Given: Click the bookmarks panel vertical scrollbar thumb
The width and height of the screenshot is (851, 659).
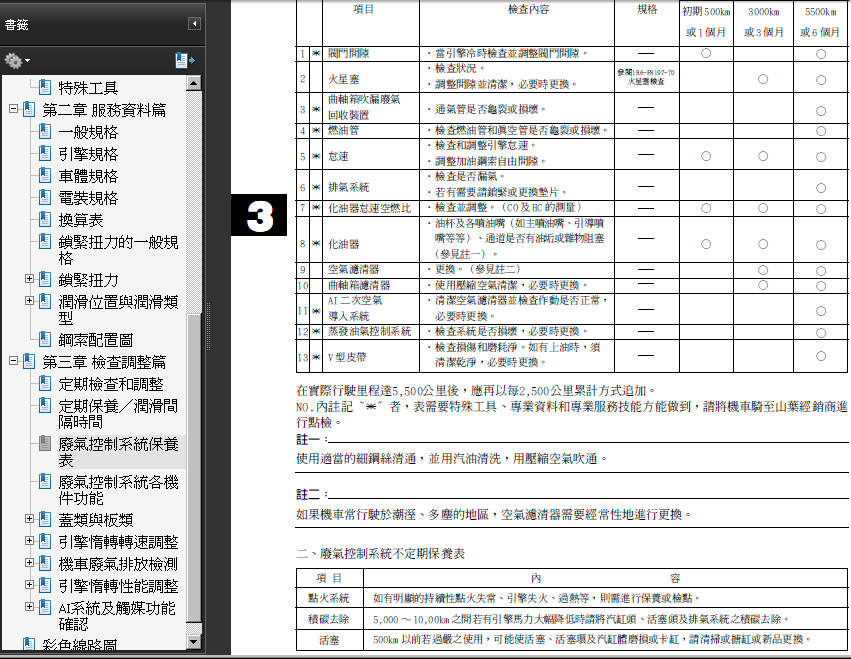Looking at the screenshot, I should coord(194,468).
